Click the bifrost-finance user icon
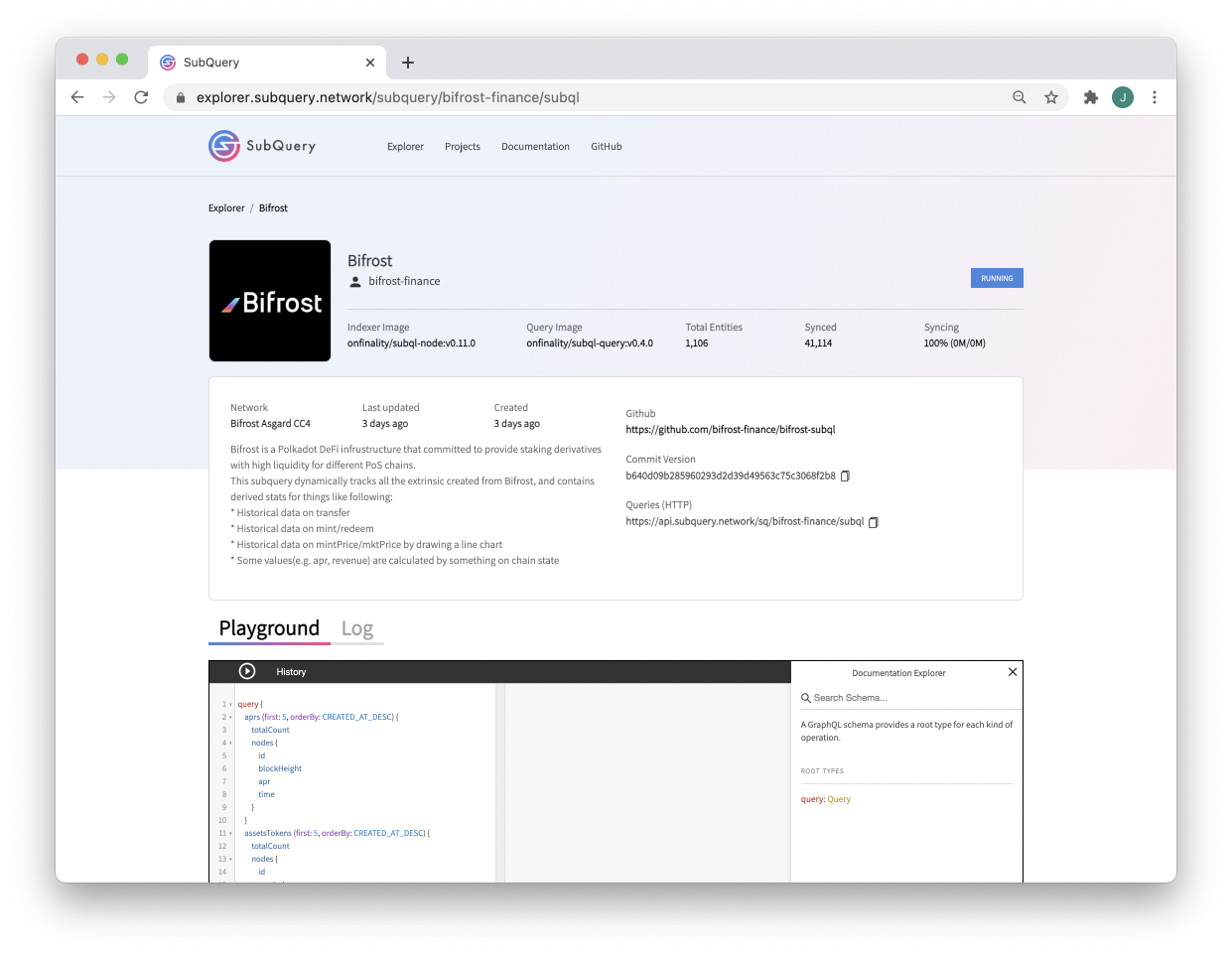 coord(355,282)
